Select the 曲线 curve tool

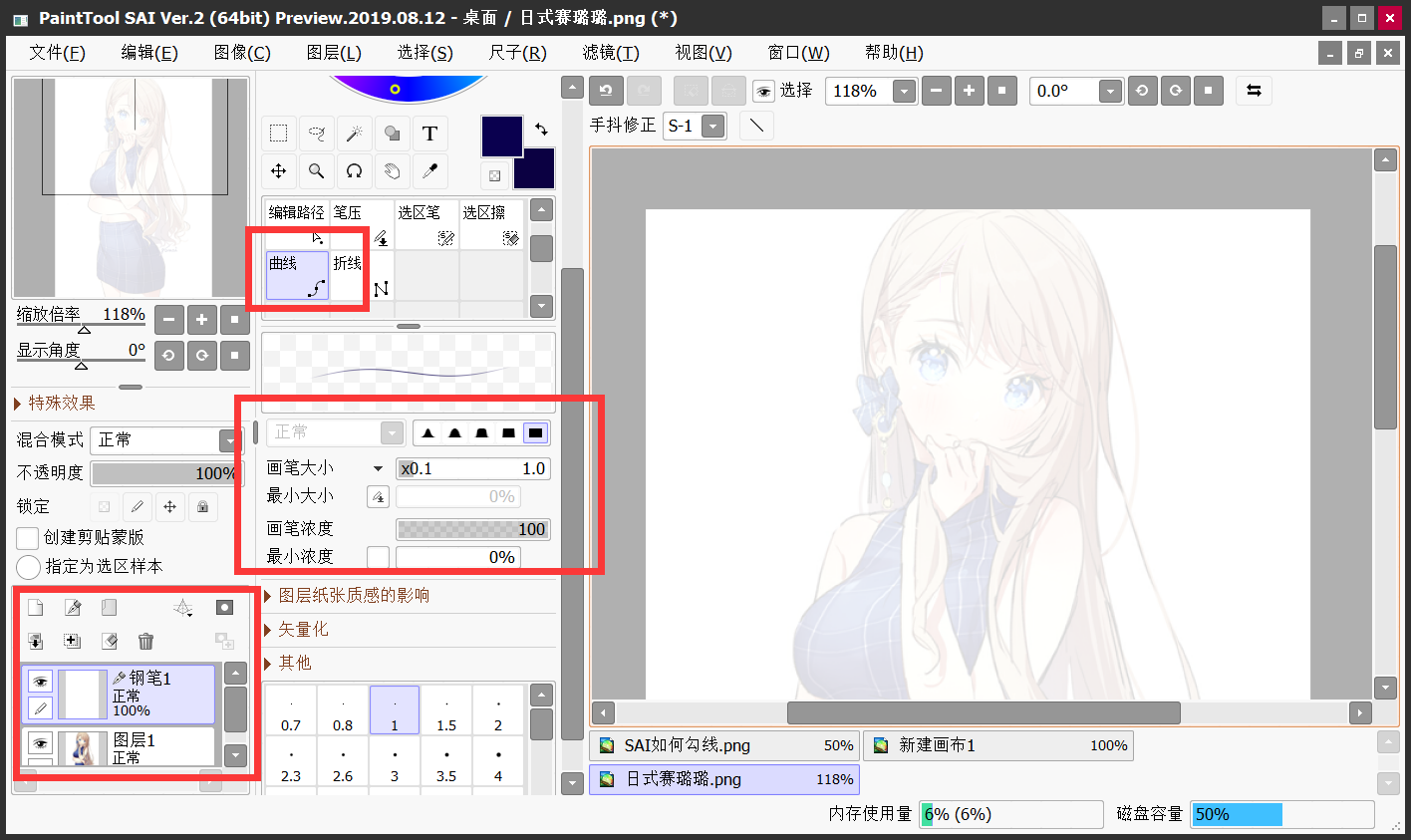[297, 275]
